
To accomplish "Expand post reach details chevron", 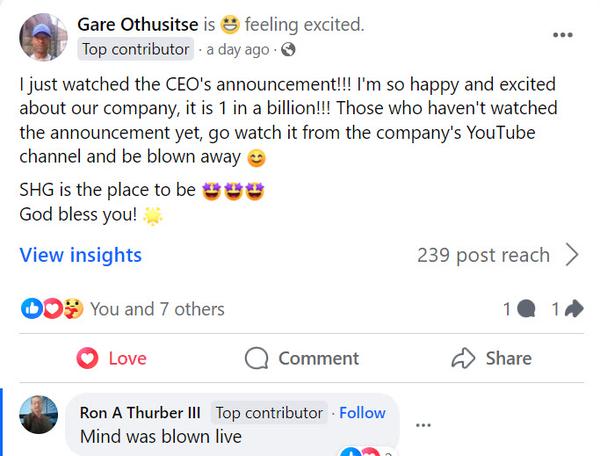I will pos(572,255).
